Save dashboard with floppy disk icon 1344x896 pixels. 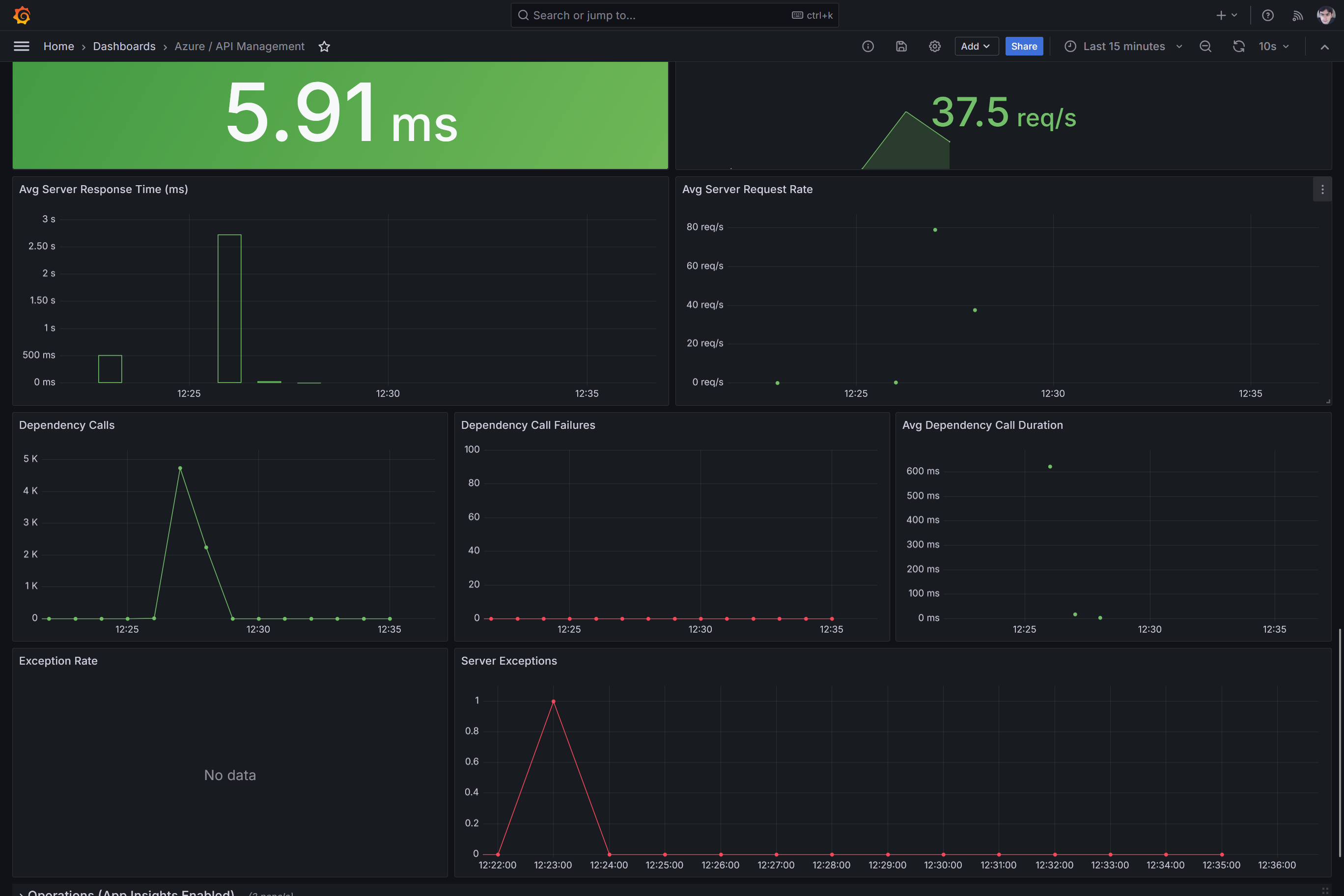pos(901,46)
